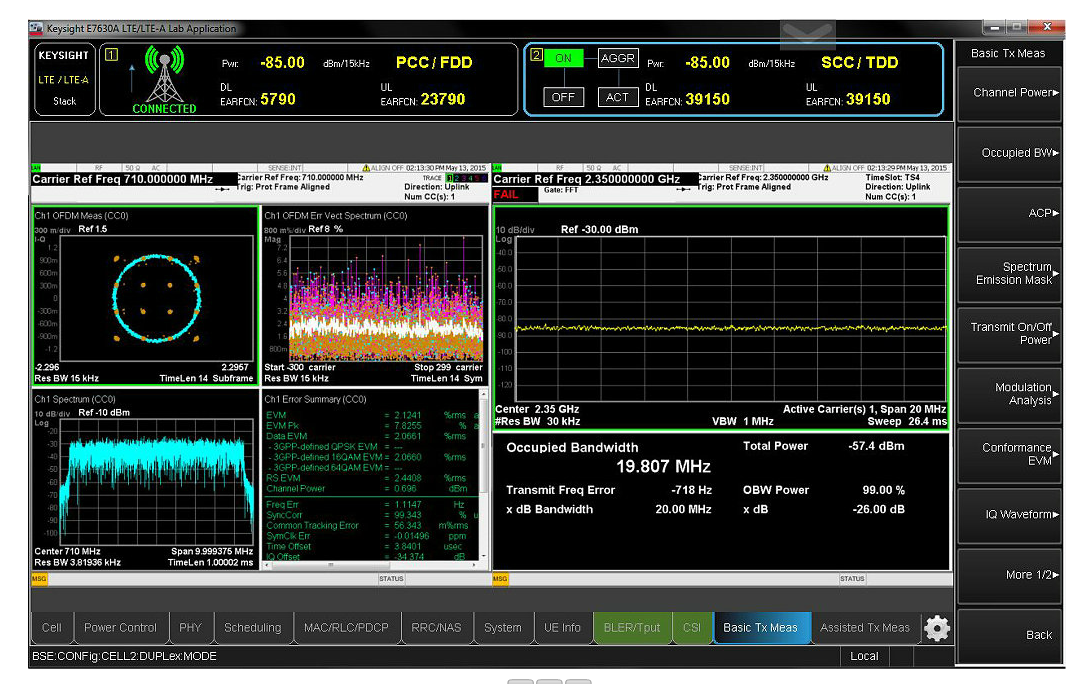
Task: Click the left MSG indicator icon
Action: click(39, 578)
